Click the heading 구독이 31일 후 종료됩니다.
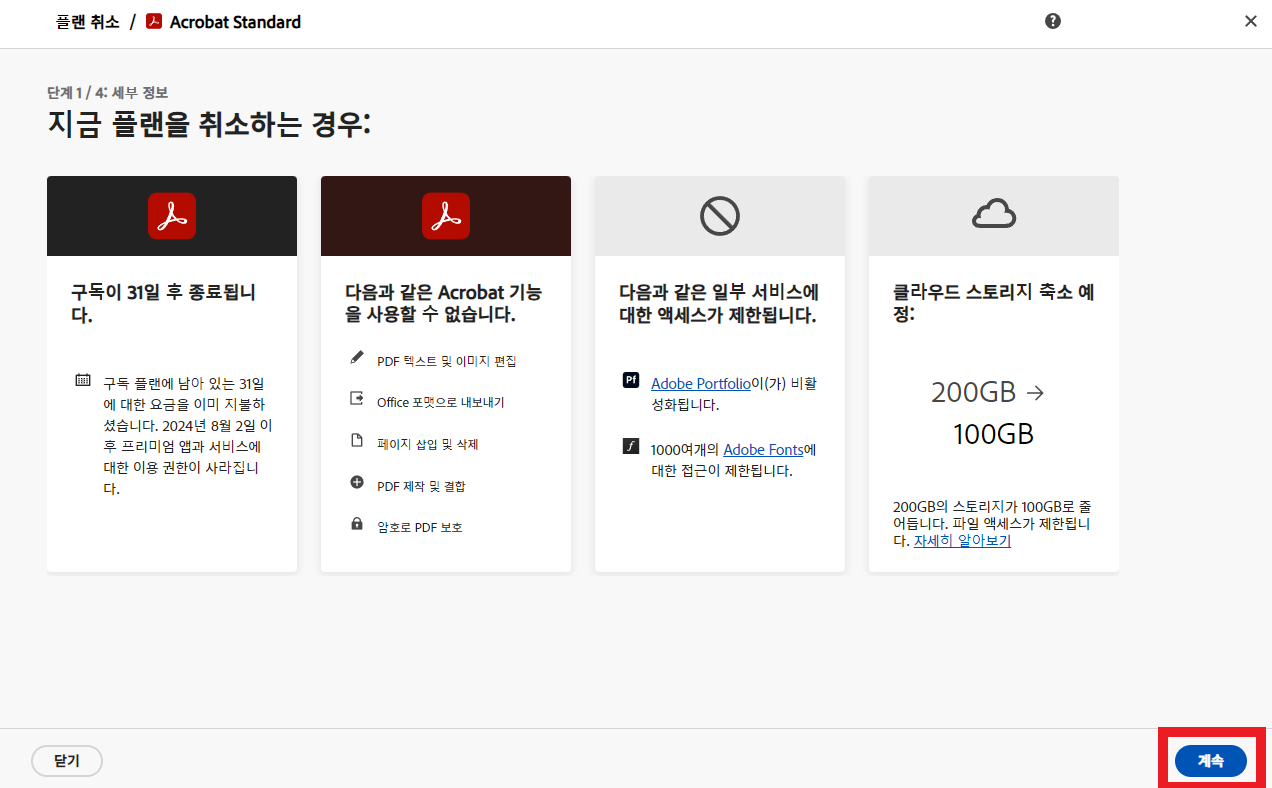The height and width of the screenshot is (788, 1272). tap(164, 304)
